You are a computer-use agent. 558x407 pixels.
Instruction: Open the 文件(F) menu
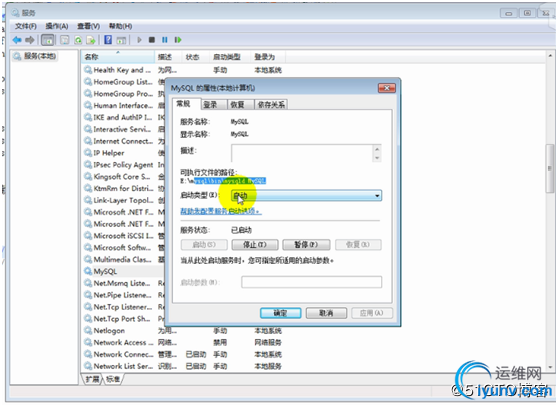point(26,26)
